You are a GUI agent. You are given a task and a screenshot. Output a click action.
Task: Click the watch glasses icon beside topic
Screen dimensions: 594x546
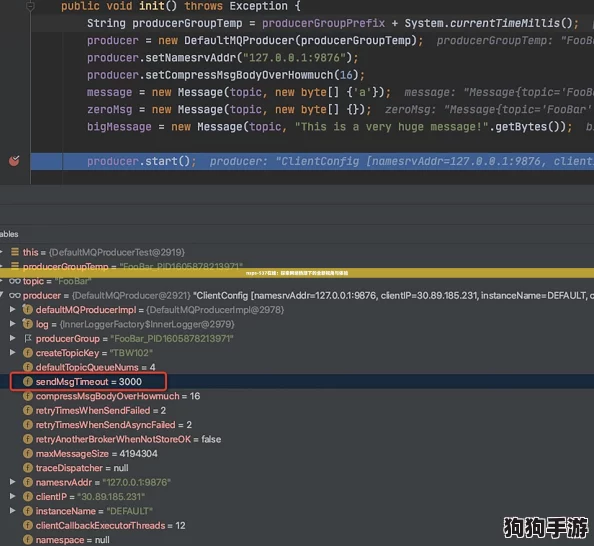point(15,281)
